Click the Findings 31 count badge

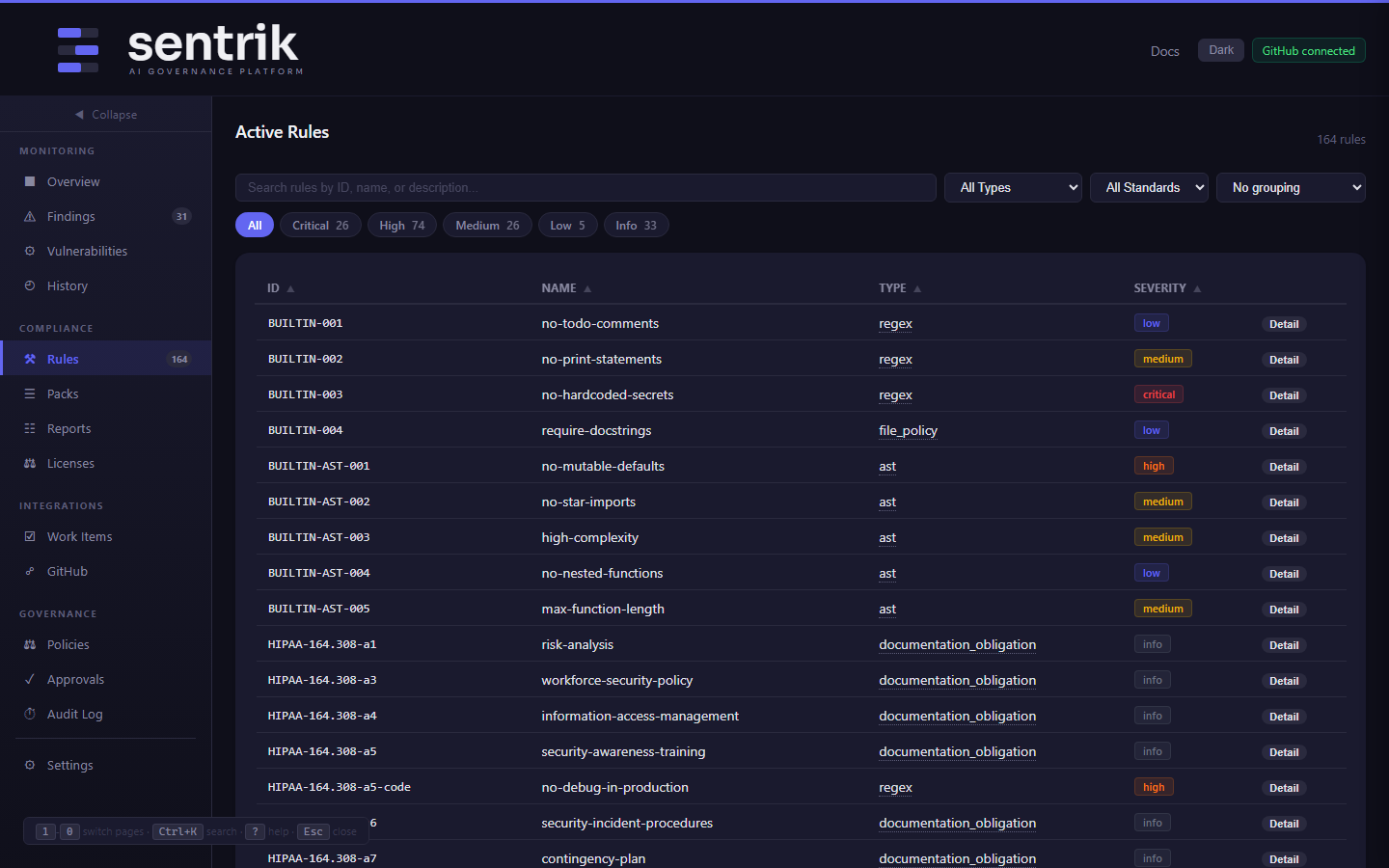pos(181,216)
